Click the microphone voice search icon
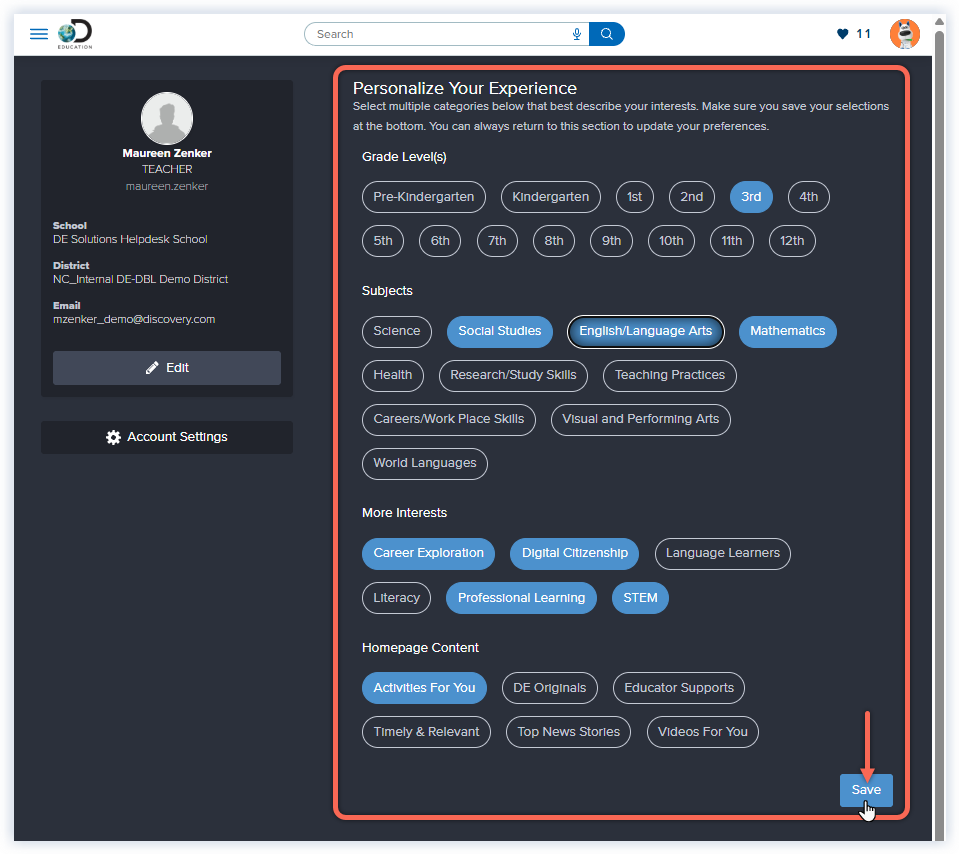Screen dimensions: 959x854 point(577,34)
